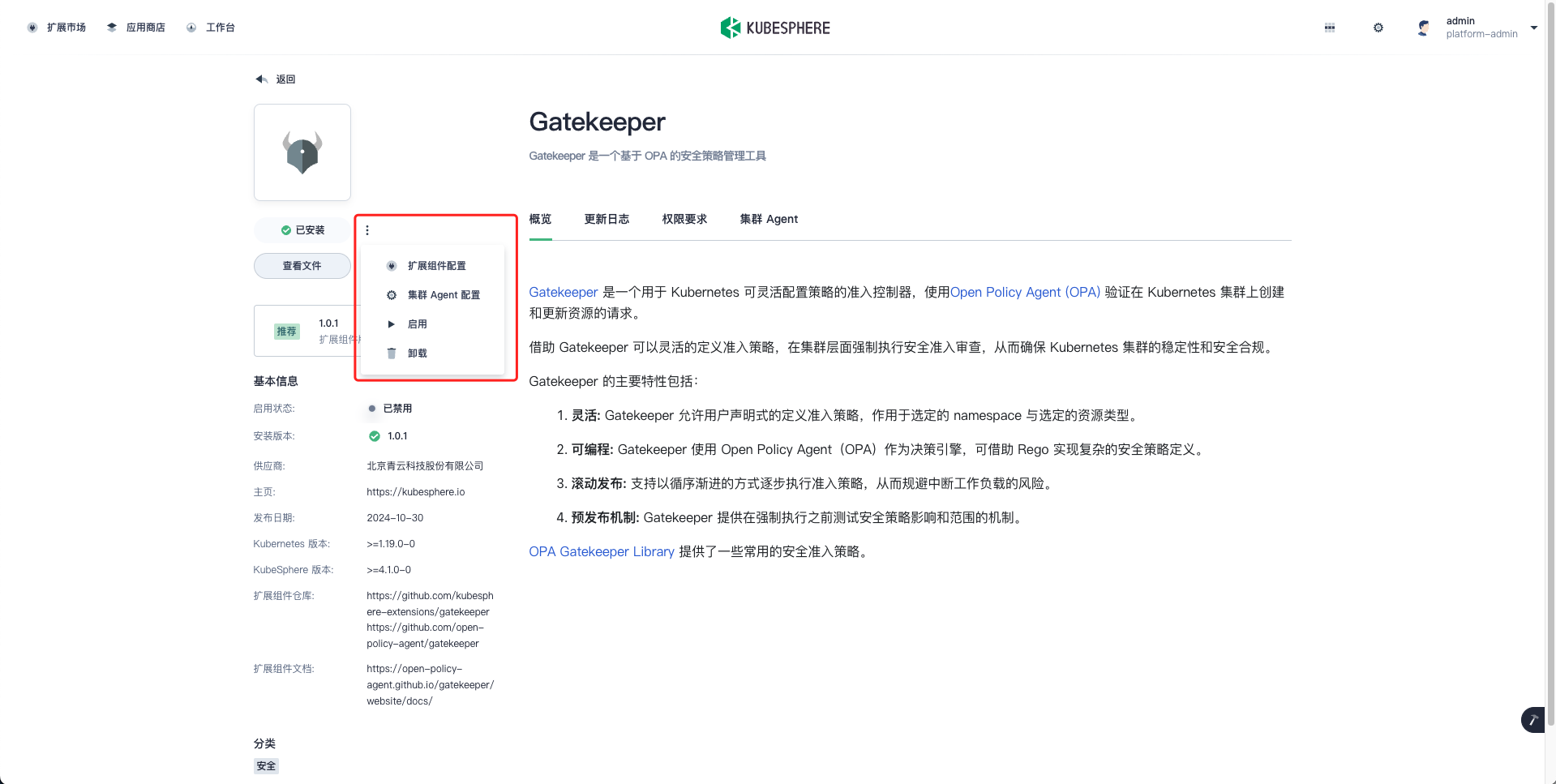Click the play icon beside 启用
Screen dimensions: 1556x784
click(392, 324)
